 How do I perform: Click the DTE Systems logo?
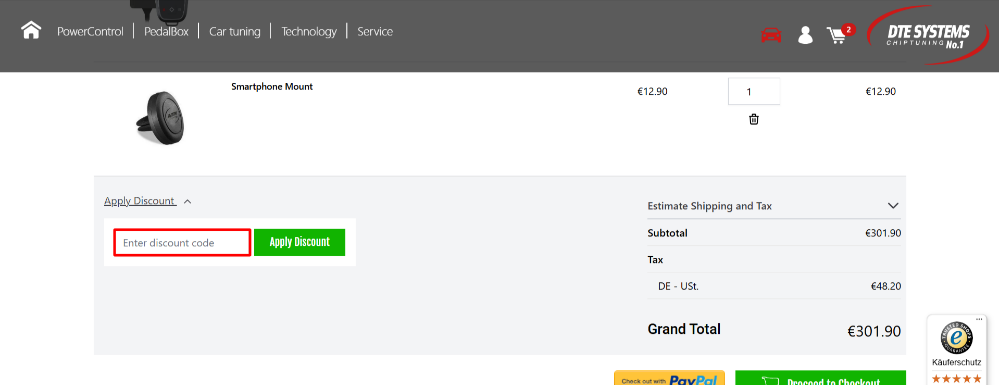pos(928,35)
